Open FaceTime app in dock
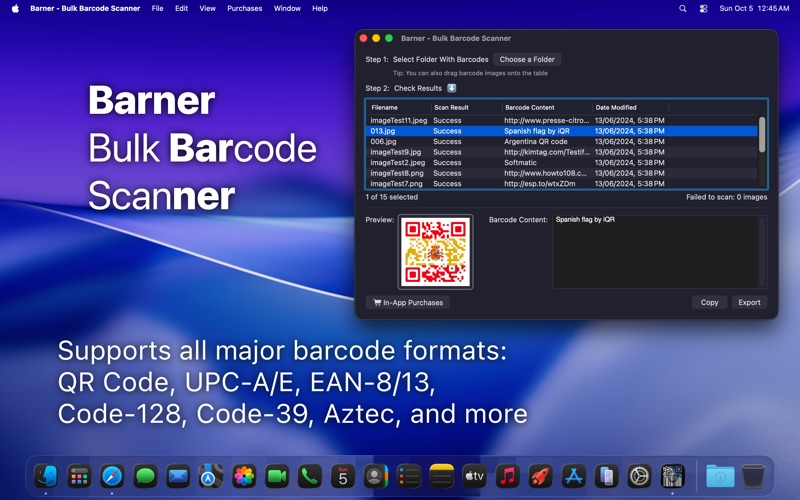Viewport: 800px width, 500px height. pos(277,477)
